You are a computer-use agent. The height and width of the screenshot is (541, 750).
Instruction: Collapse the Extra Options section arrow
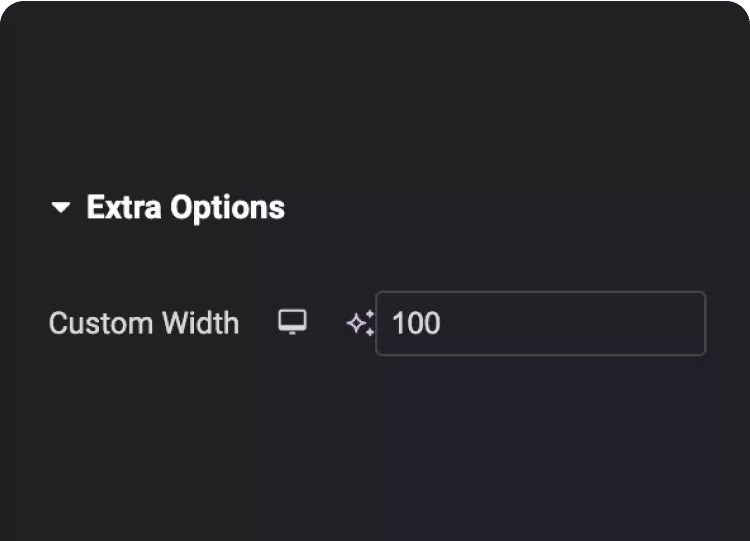tap(61, 208)
